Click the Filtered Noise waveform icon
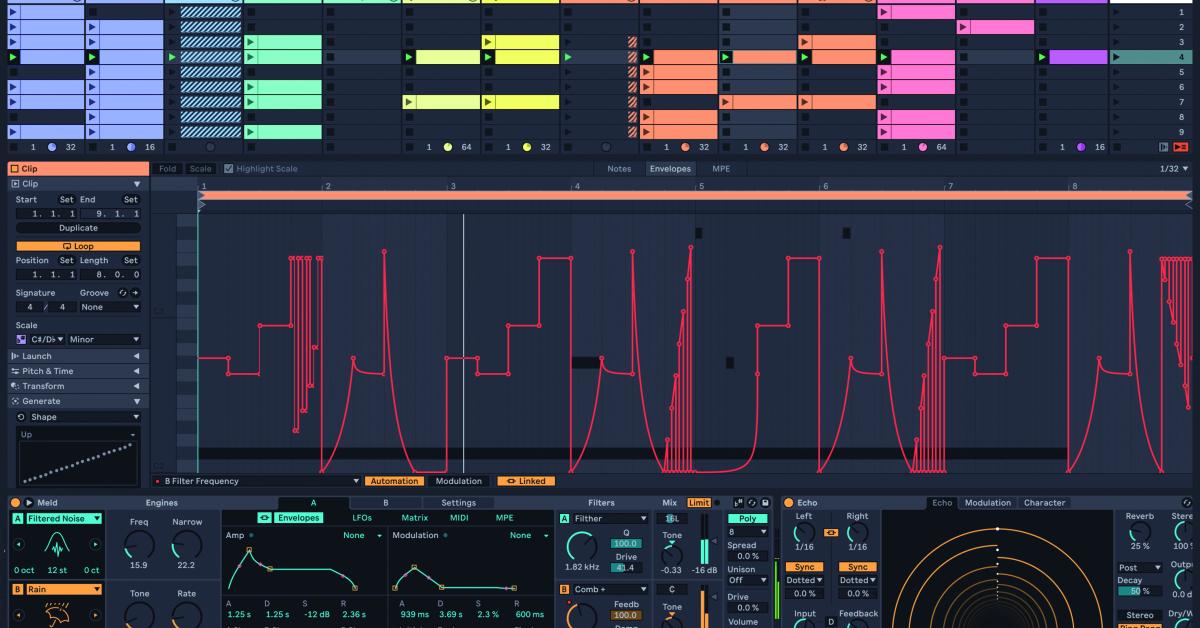The width and height of the screenshot is (1200, 628). click(x=56, y=545)
